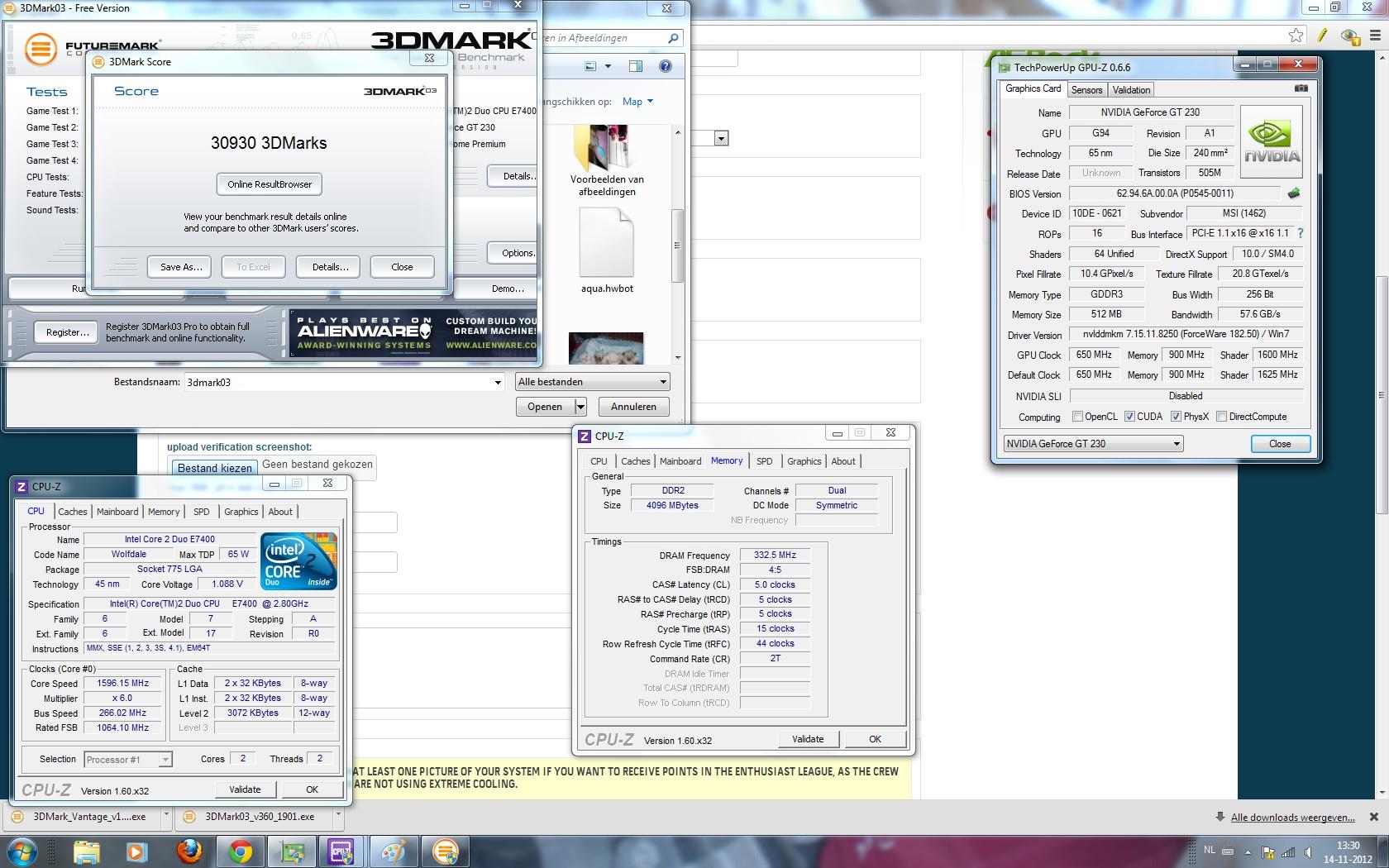Click the Register button in 3DMark03
Screen dimensions: 1389x868
tap(68, 332)
